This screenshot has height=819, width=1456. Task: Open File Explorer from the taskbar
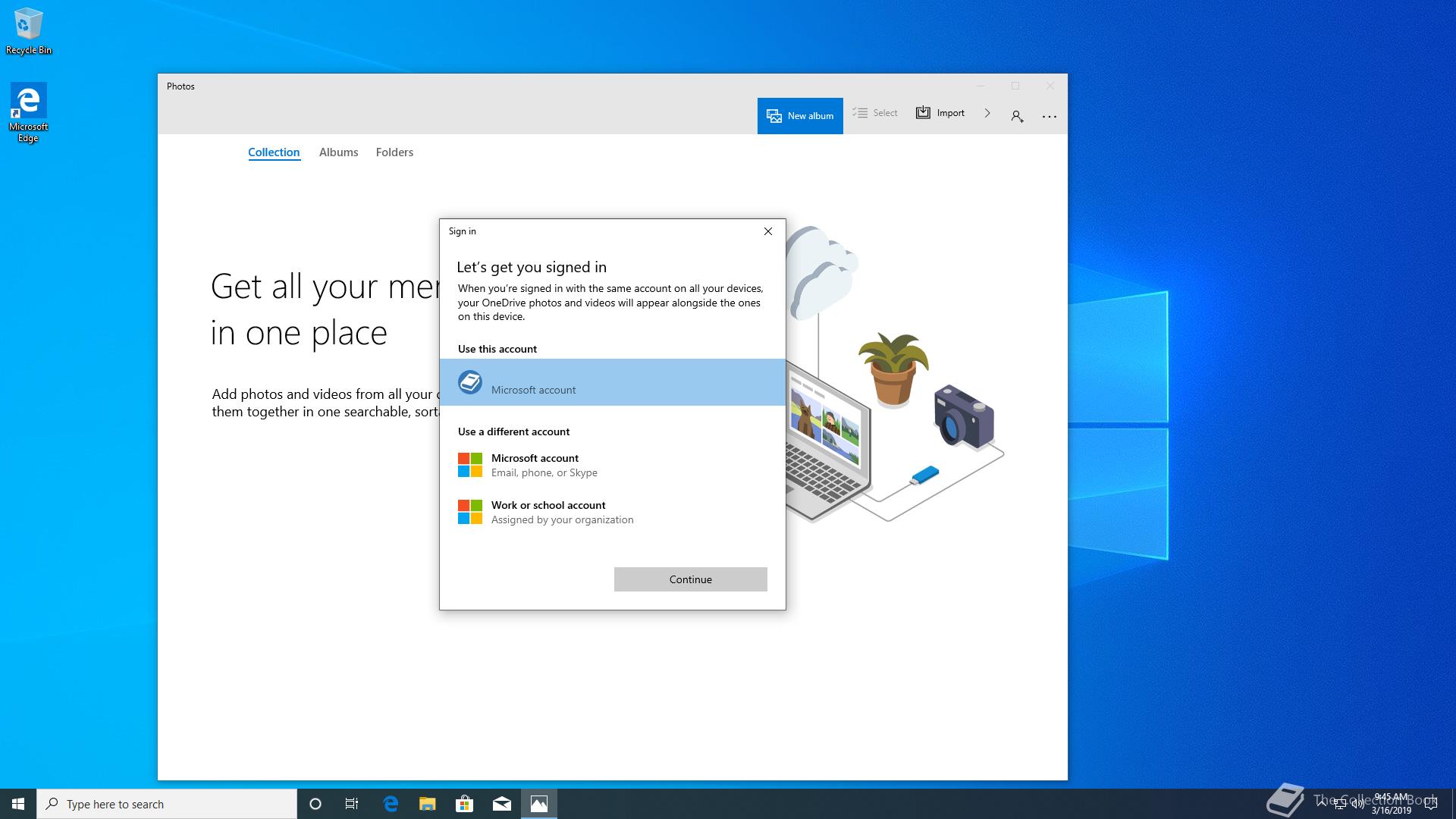pos(428,804)
